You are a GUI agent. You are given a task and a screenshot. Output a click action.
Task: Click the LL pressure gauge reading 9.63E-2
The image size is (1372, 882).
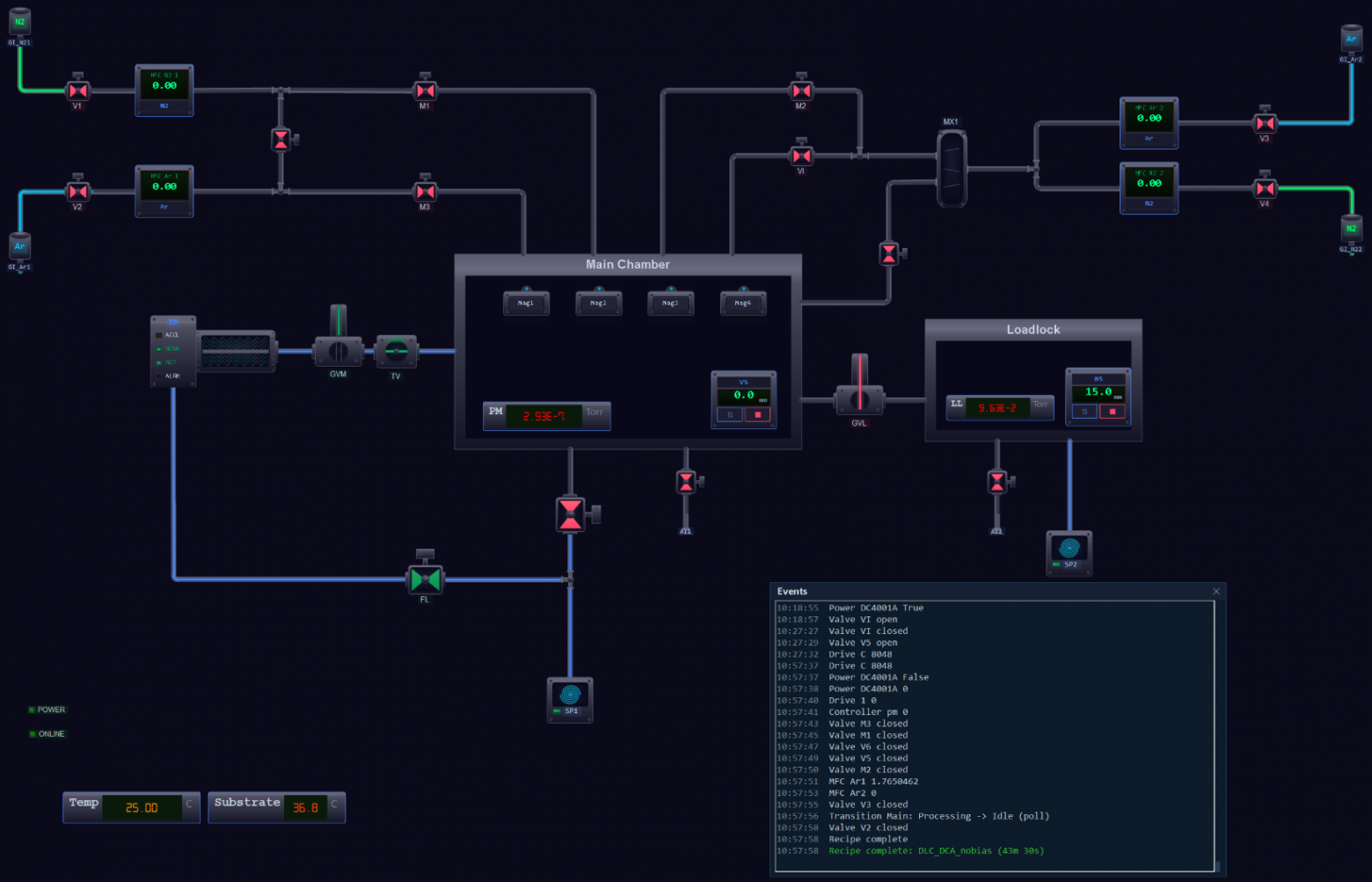click(x=997, y=408)
